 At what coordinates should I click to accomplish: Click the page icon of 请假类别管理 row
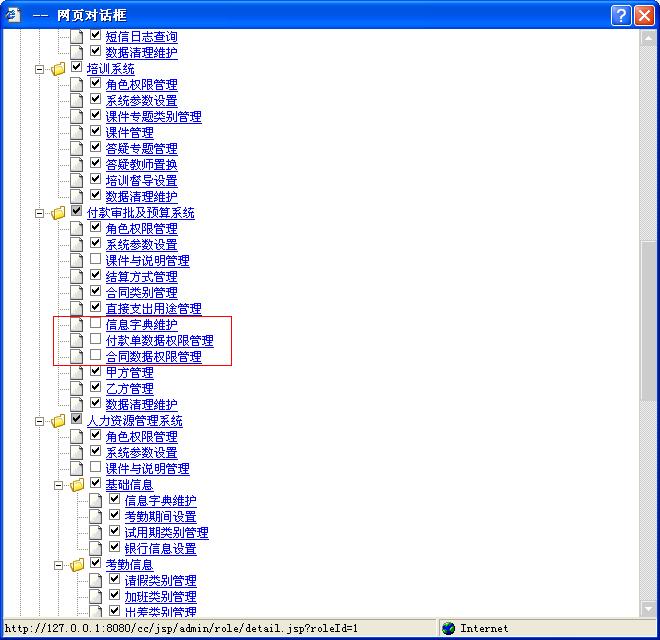pos(96,581)
